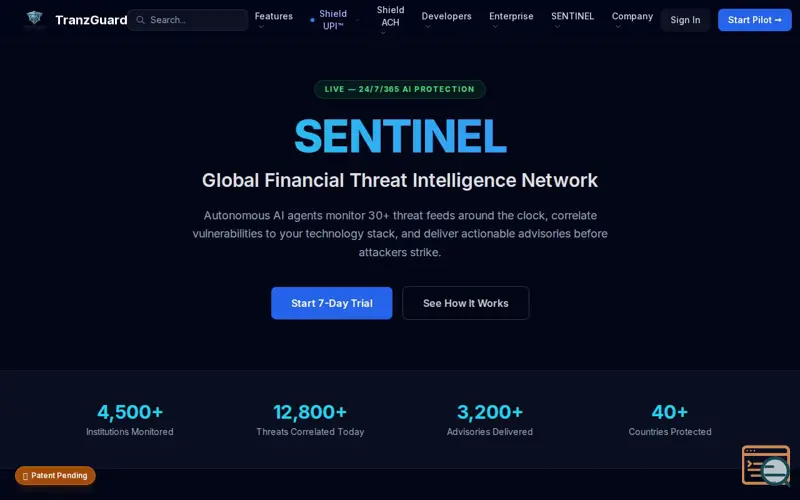
Task: Click the TranzGuard brand name link
Action: (91, 20)
